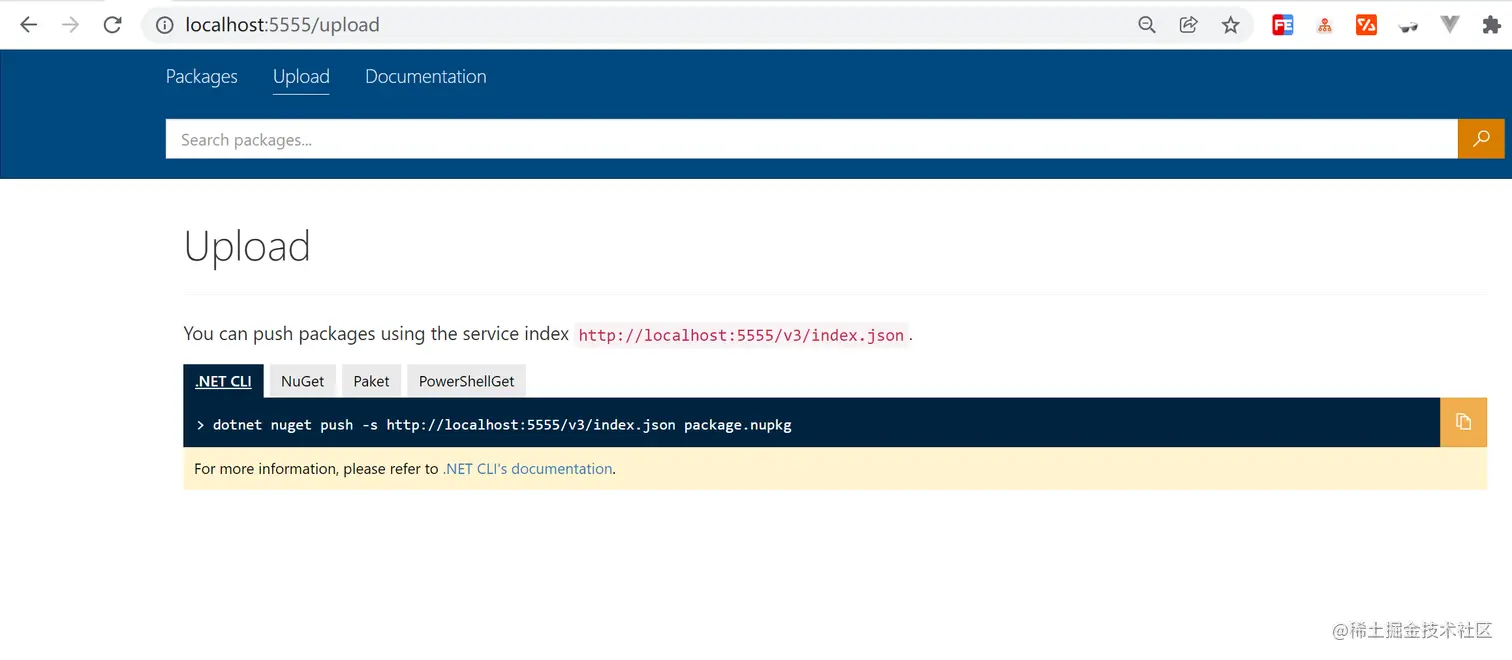The width and height of the screenshot is (1512, 660).
Task: Click the orange search magnifier button
Action: [1481, 139]
